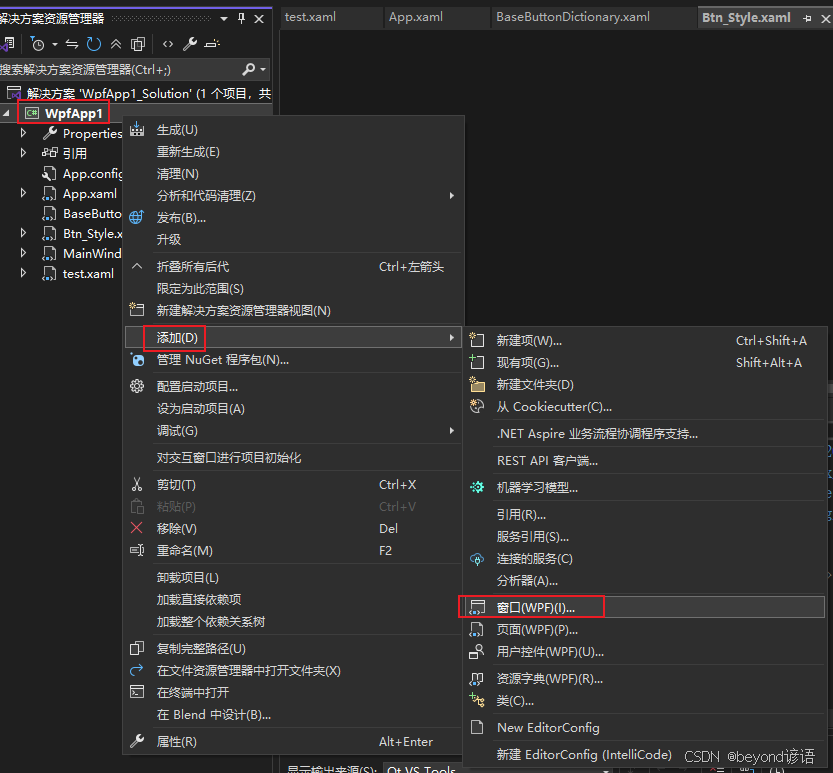Image resolution: width=833 pixels, height=773 pixels.
Task: Click user control icon beside 用户控件(WPF)(U)
Action: [477, 651]
